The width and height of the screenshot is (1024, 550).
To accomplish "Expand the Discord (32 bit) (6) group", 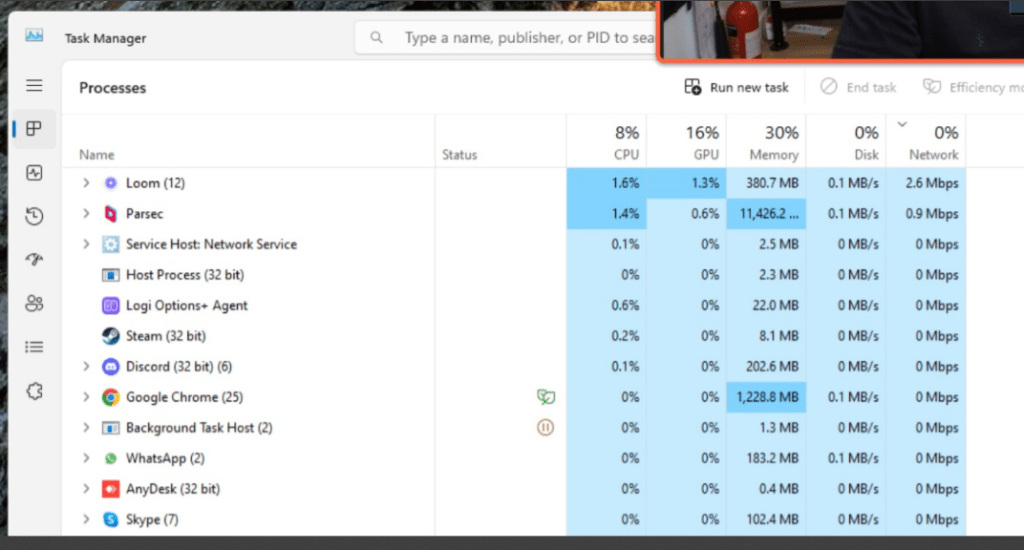I will pyautogui.click(x=86, y=366).
